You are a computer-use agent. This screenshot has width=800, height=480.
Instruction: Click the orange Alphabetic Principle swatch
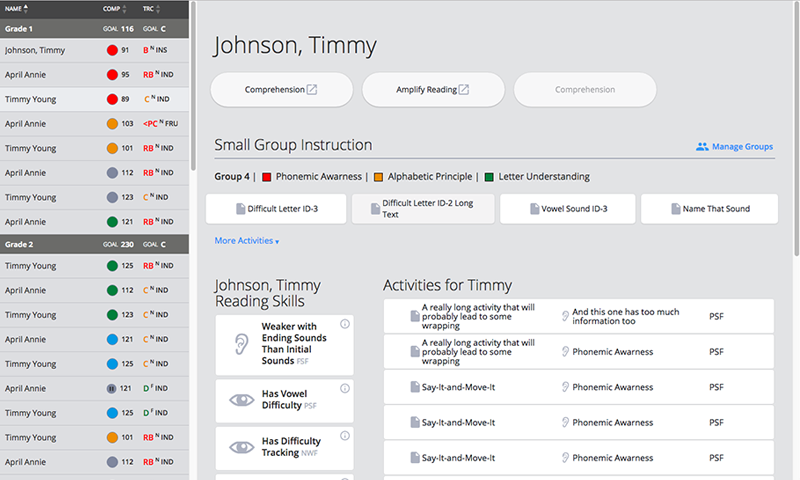click(378, 177)
